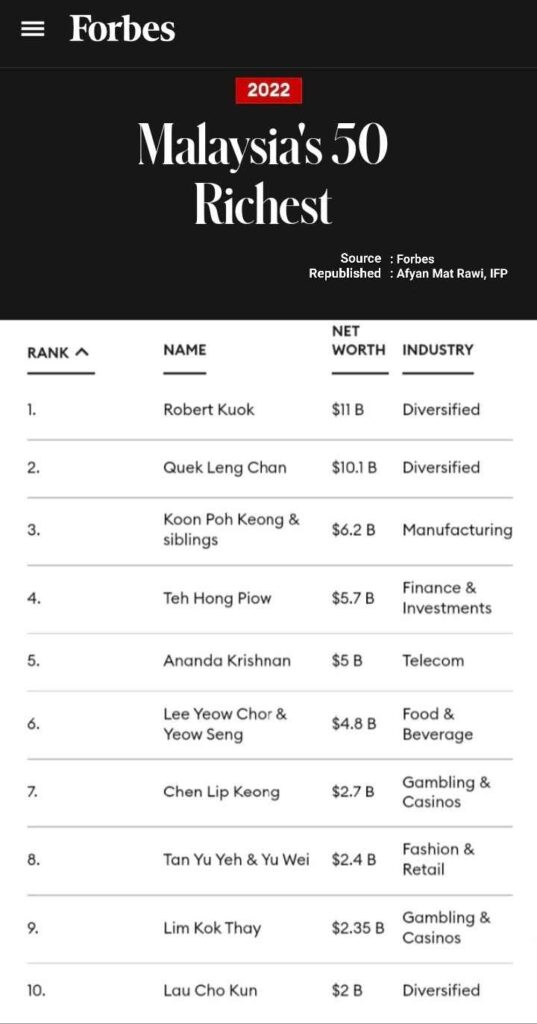
Task: Select Tan Yu Yeh & Yu Wei
Action: click(x=236, y=860)
